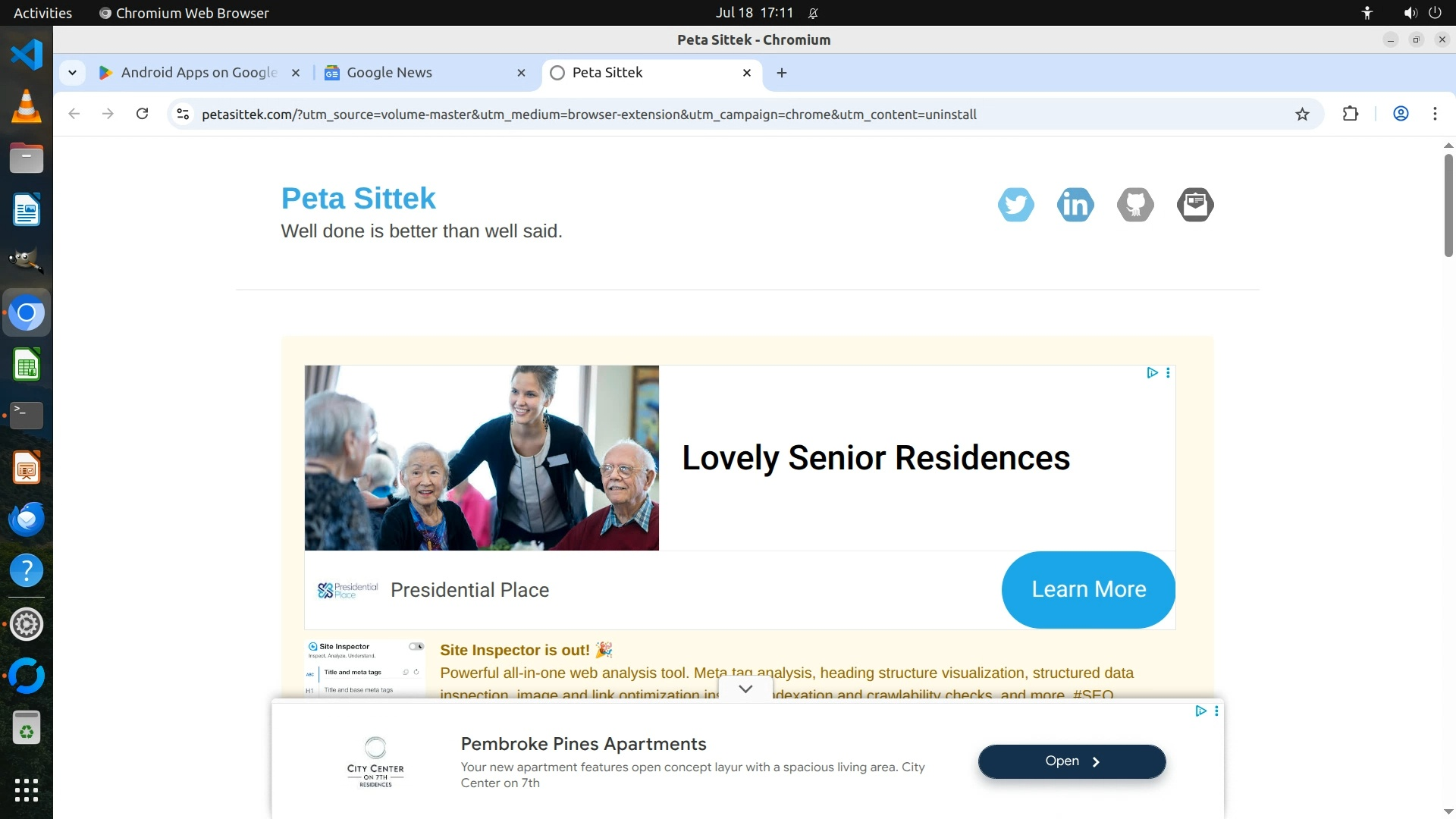
Task: Toggle the Site Inspector switch in thumbnail
Action: 416,646
